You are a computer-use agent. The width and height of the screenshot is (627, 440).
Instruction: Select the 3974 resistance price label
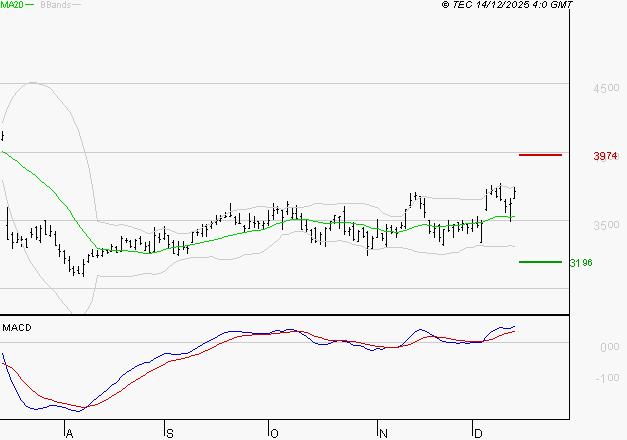point(606,156)
